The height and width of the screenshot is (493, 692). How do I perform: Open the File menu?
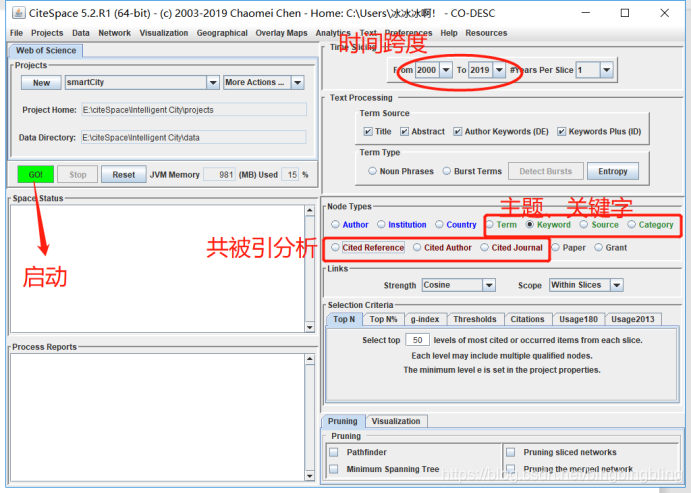point(16,33)
